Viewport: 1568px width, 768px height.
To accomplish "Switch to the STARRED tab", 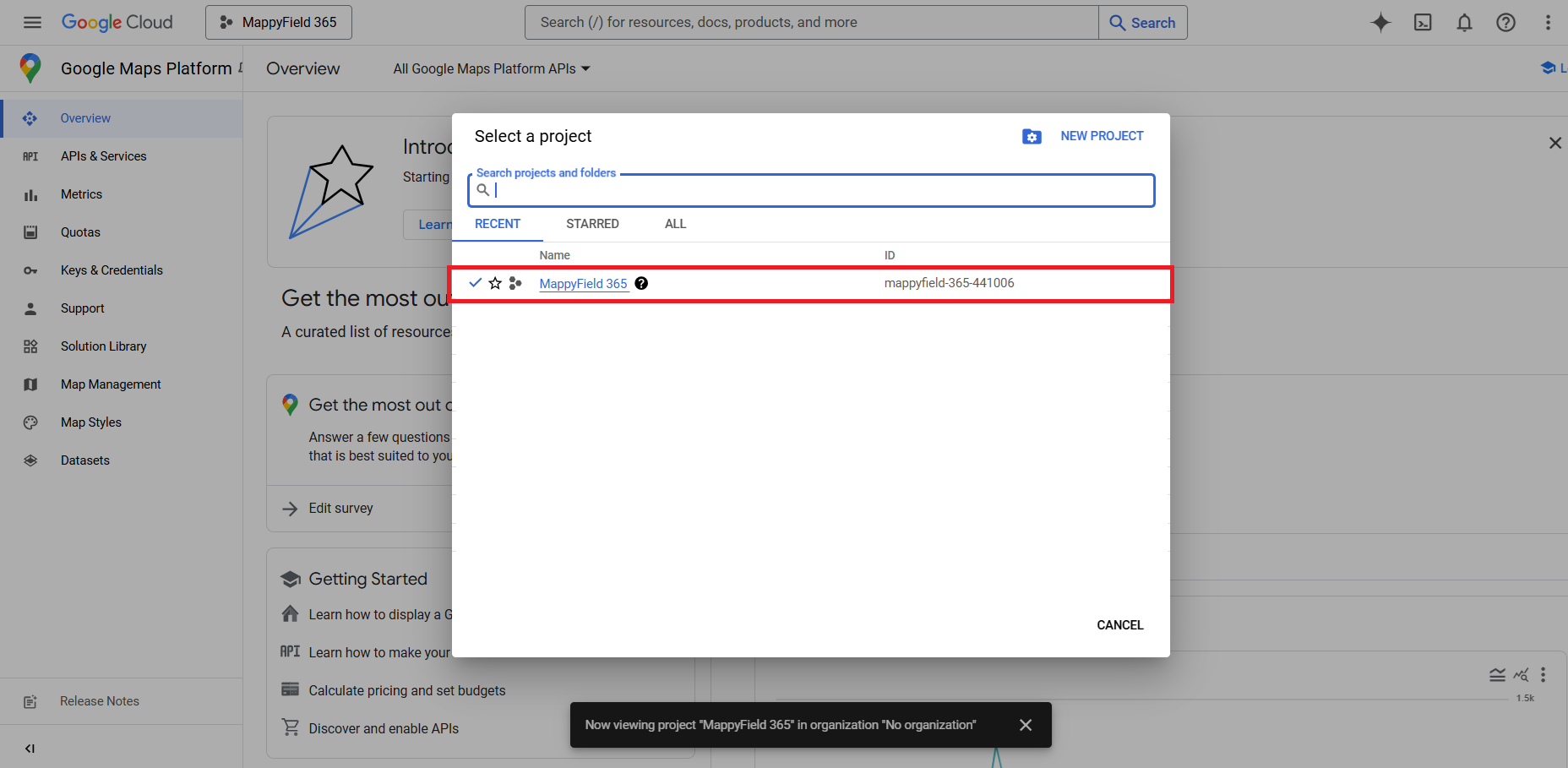I will (x=592, y=224).
